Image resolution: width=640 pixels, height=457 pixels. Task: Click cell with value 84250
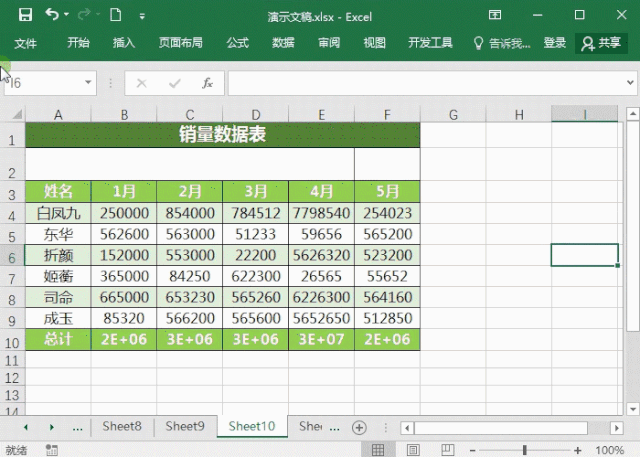pyautogui.click(x=190, y=277)
